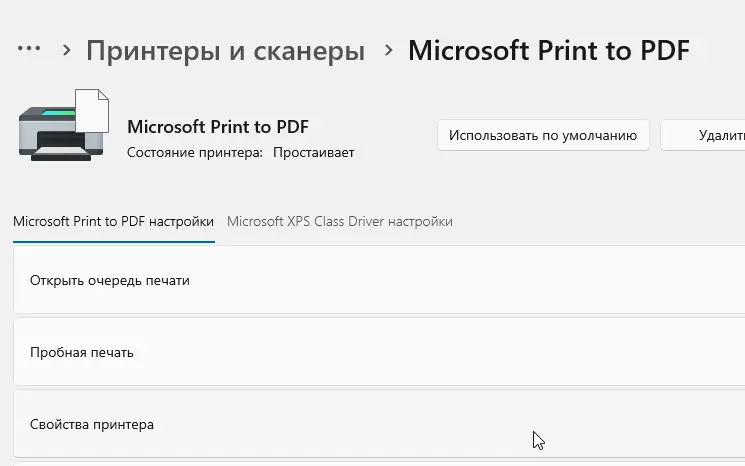
Task: Click the white paper sheet on printer icon
Action: (x=92, y=110)
